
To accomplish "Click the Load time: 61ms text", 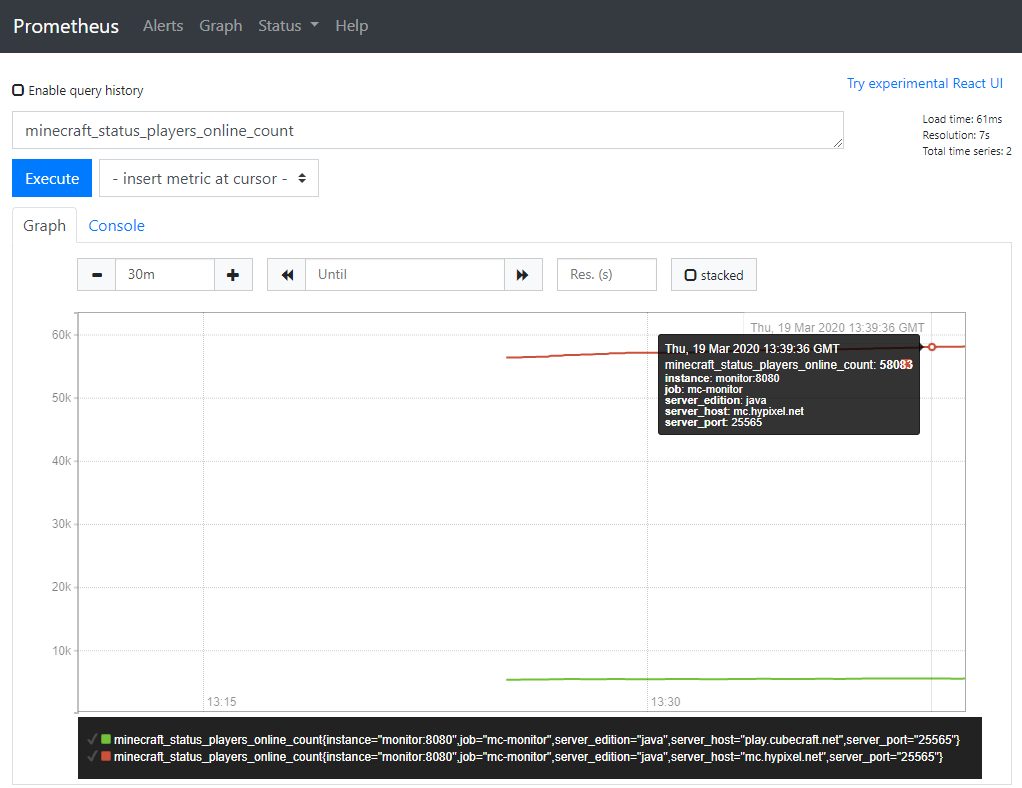I will 962,119.
